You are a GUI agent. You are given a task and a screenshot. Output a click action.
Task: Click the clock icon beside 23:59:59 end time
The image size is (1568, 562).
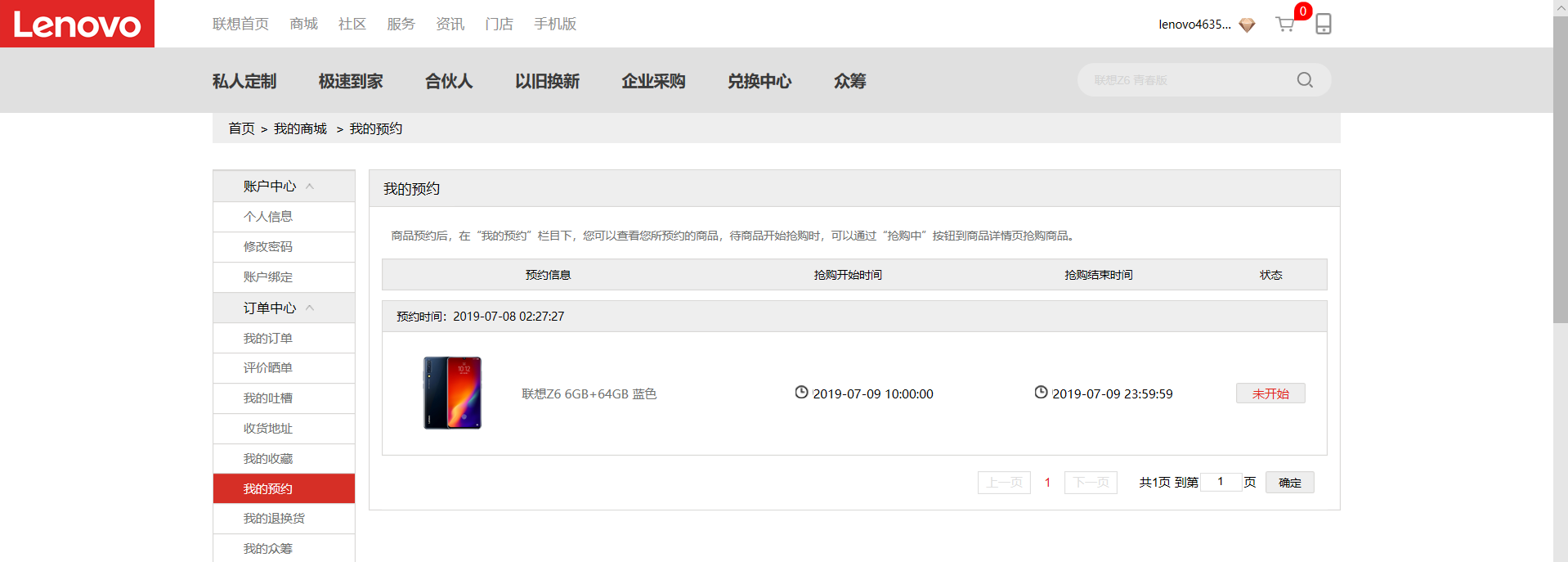point(1041,393)
